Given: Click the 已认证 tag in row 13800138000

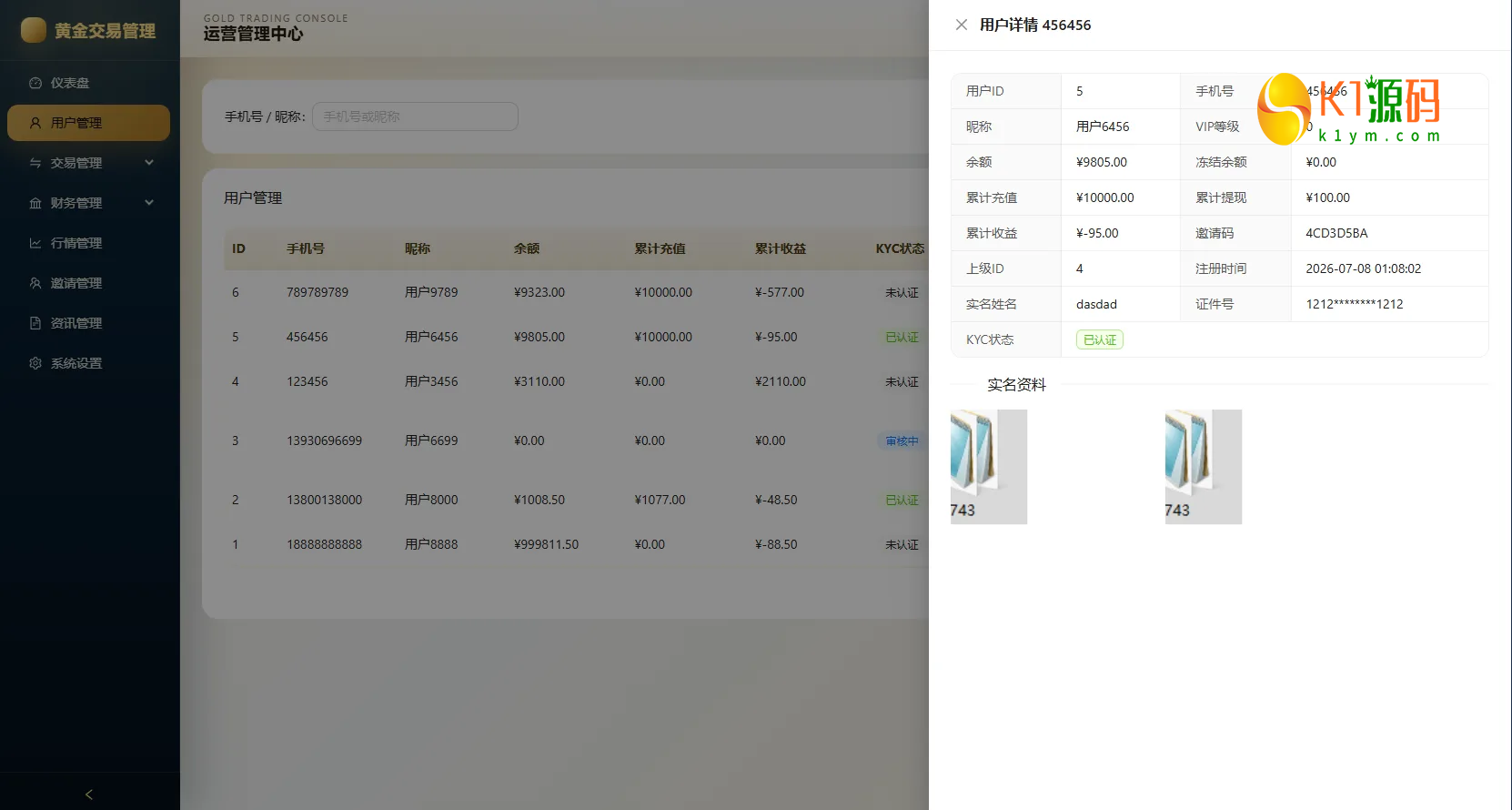Looking at the screenshot, I should [x=902, y=500].
